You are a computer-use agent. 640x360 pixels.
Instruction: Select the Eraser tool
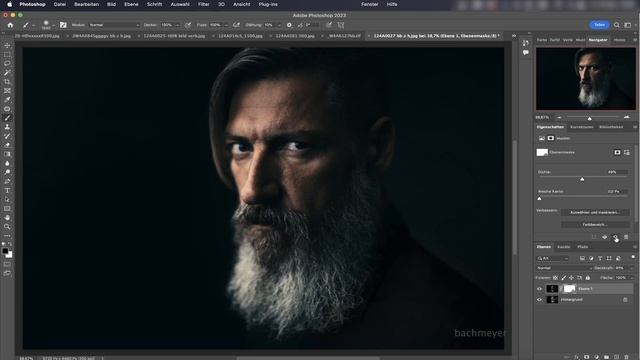(7, 145)
